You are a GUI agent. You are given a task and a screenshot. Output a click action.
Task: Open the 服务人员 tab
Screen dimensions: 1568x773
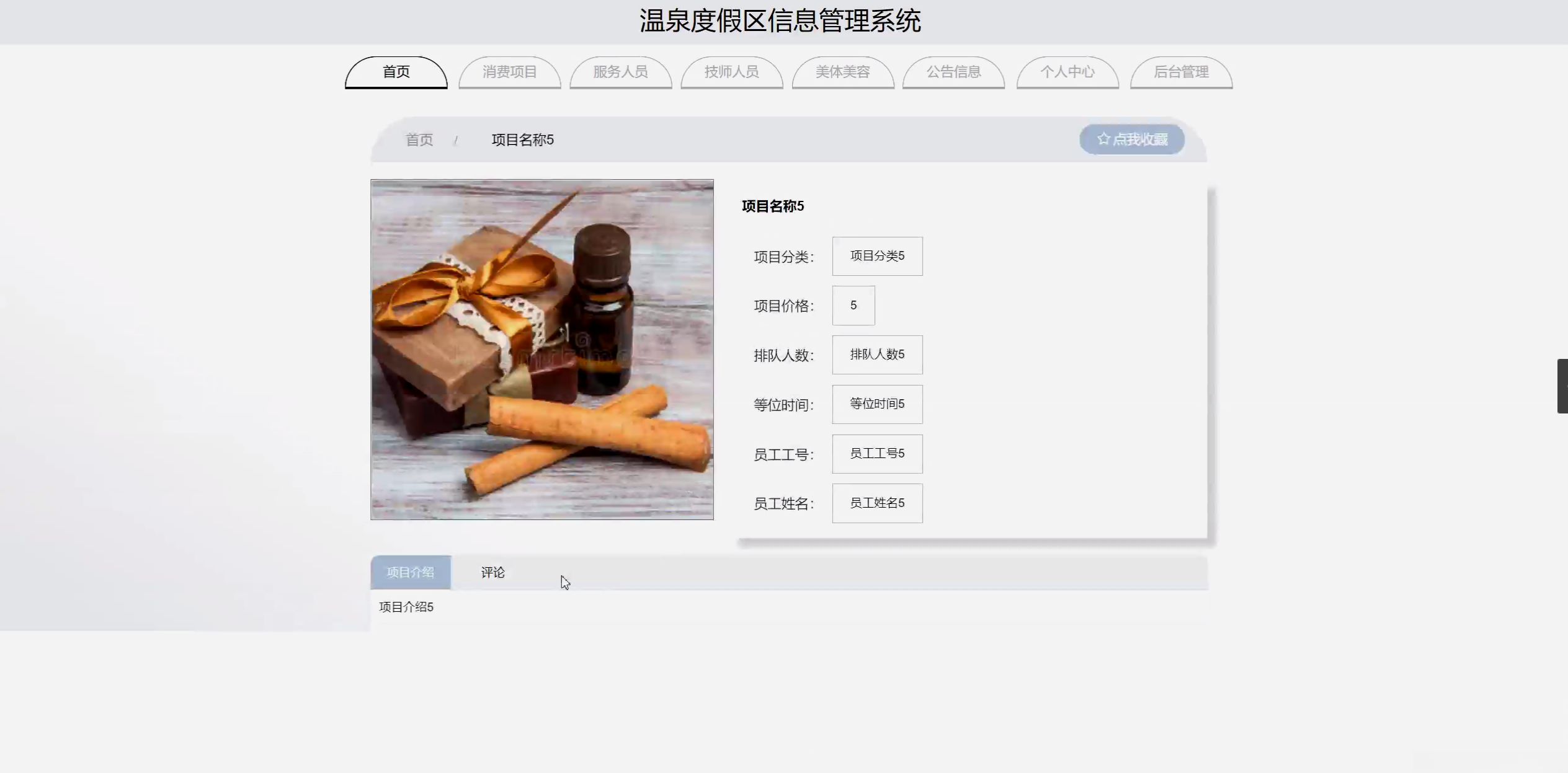coord(620,72)
